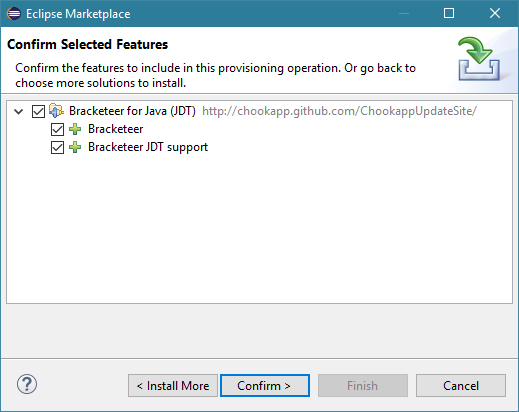Close the Eclipse Marketplace dialog
This screenshot has width=519, height=412.
pyautogui.click(x=495, y=13)
